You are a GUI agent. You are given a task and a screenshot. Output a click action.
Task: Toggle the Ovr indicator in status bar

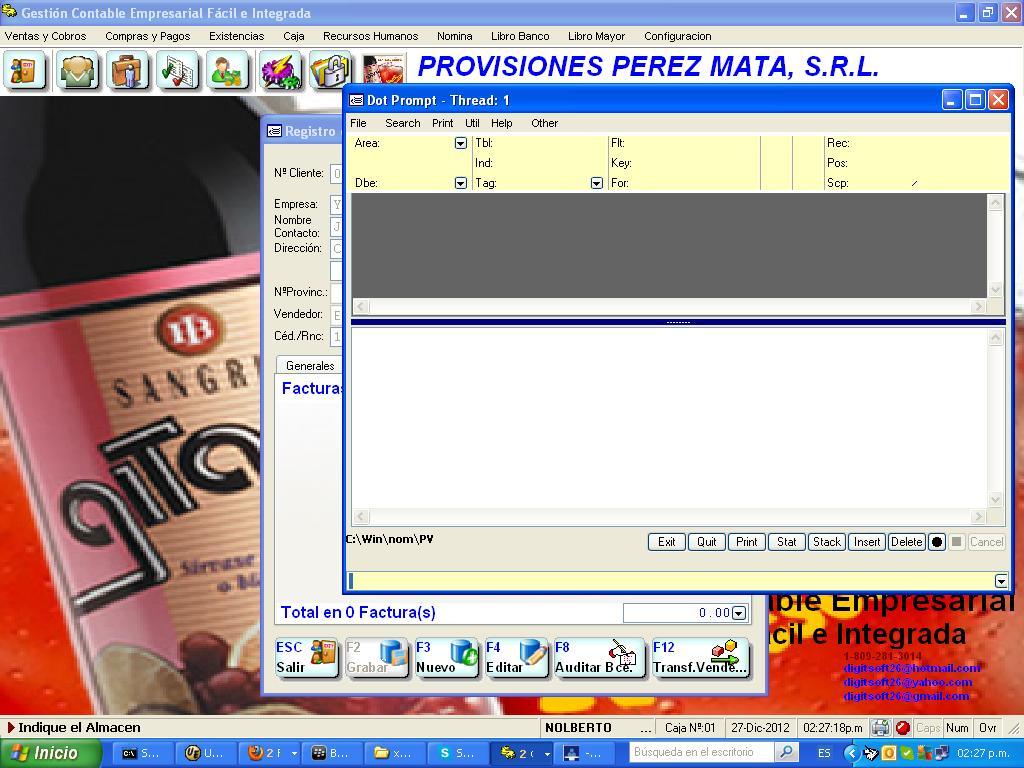[987, 728]
